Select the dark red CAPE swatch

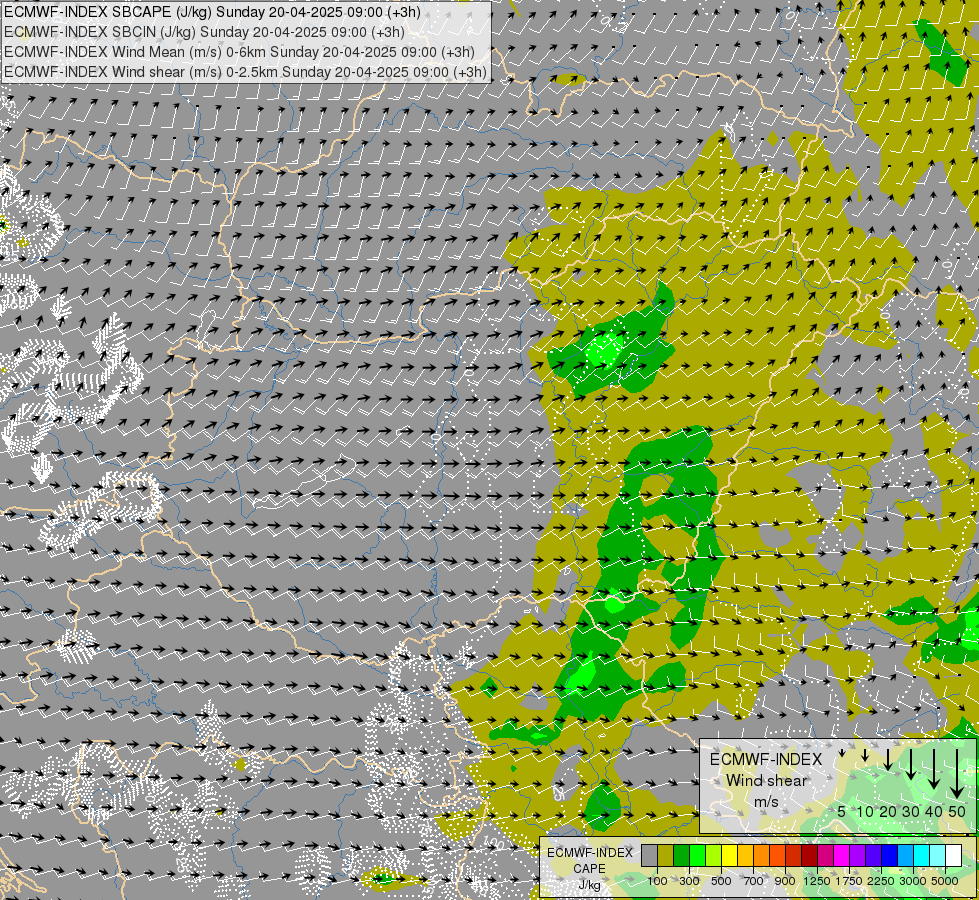click(810, 855)
